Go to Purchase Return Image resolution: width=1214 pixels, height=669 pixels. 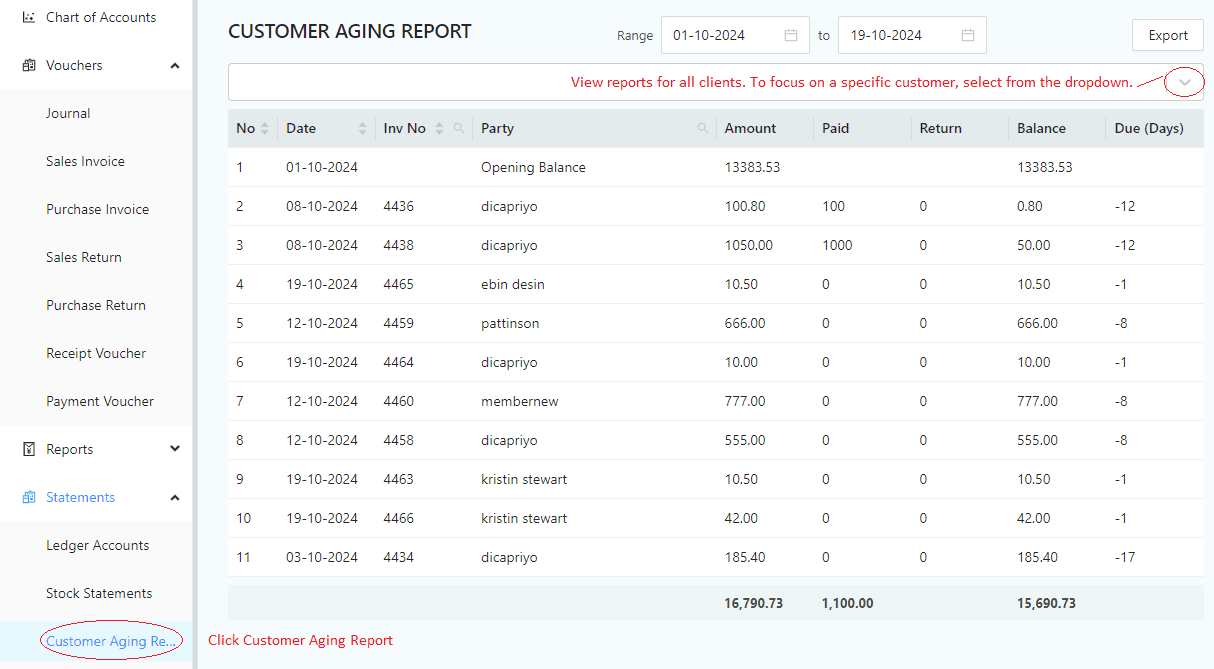coord(96,305)
